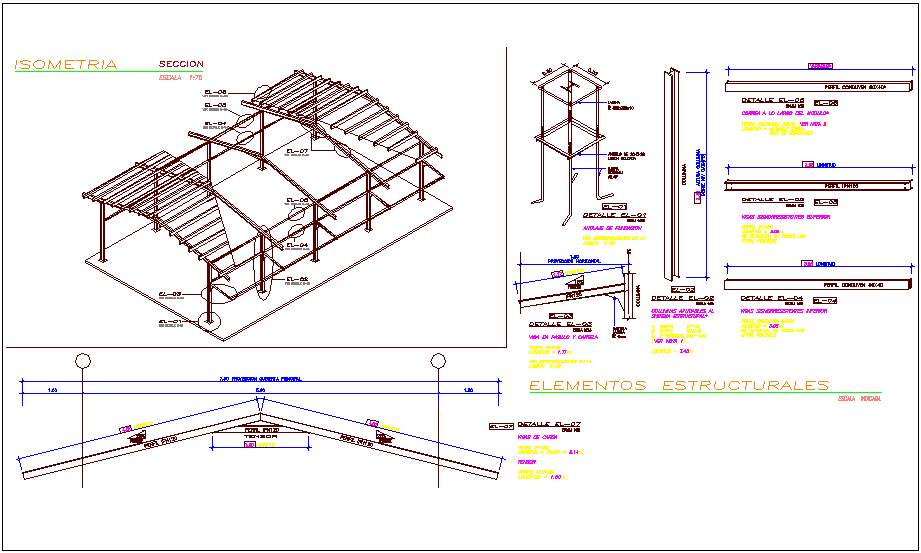Image resolution: width=921 pixels, height=553 pixels.
Task: Select the proyeccion cubierta principal dimension text
Action: (260, 380)
